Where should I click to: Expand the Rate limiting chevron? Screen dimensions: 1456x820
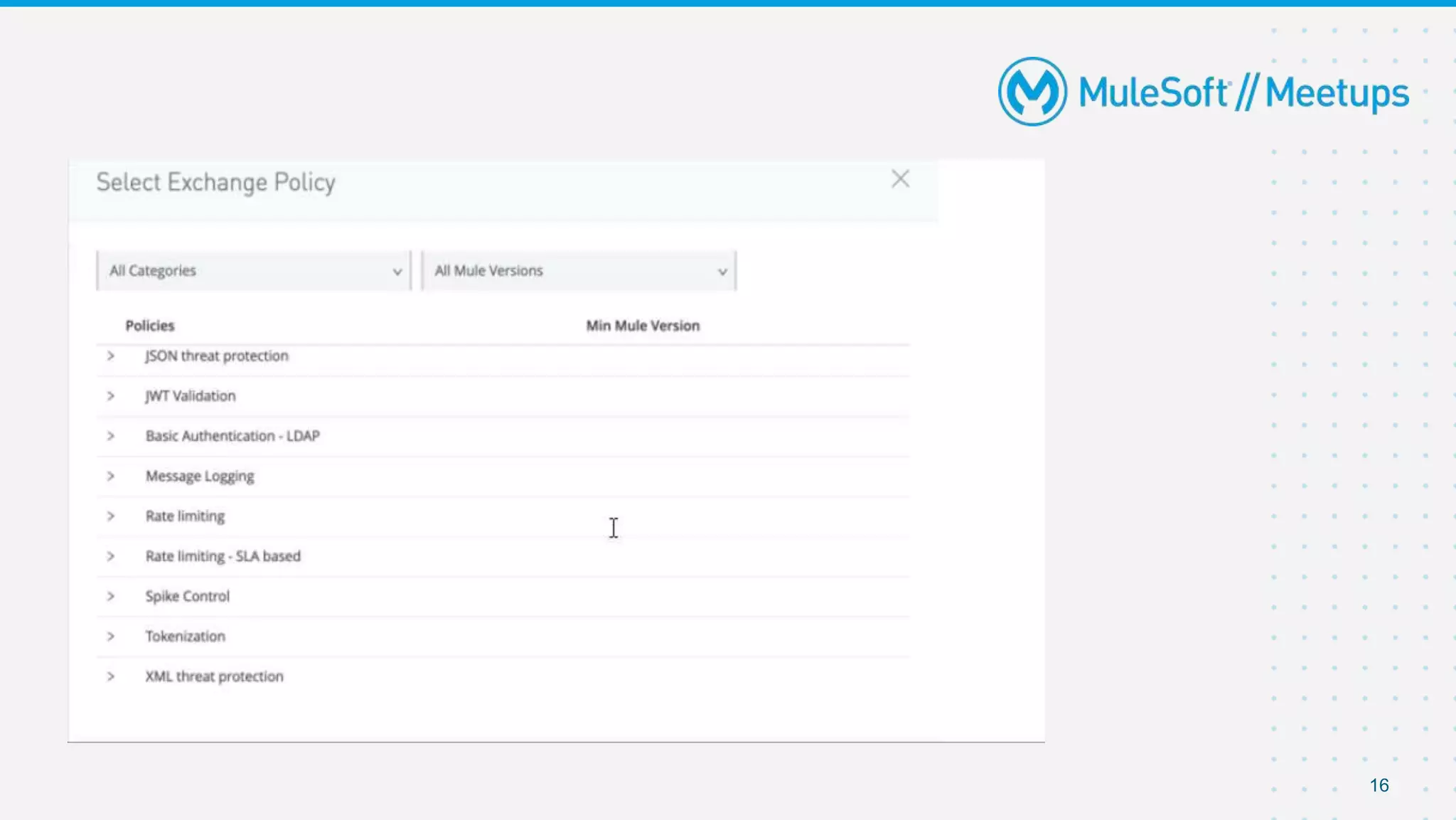(111, 516)
